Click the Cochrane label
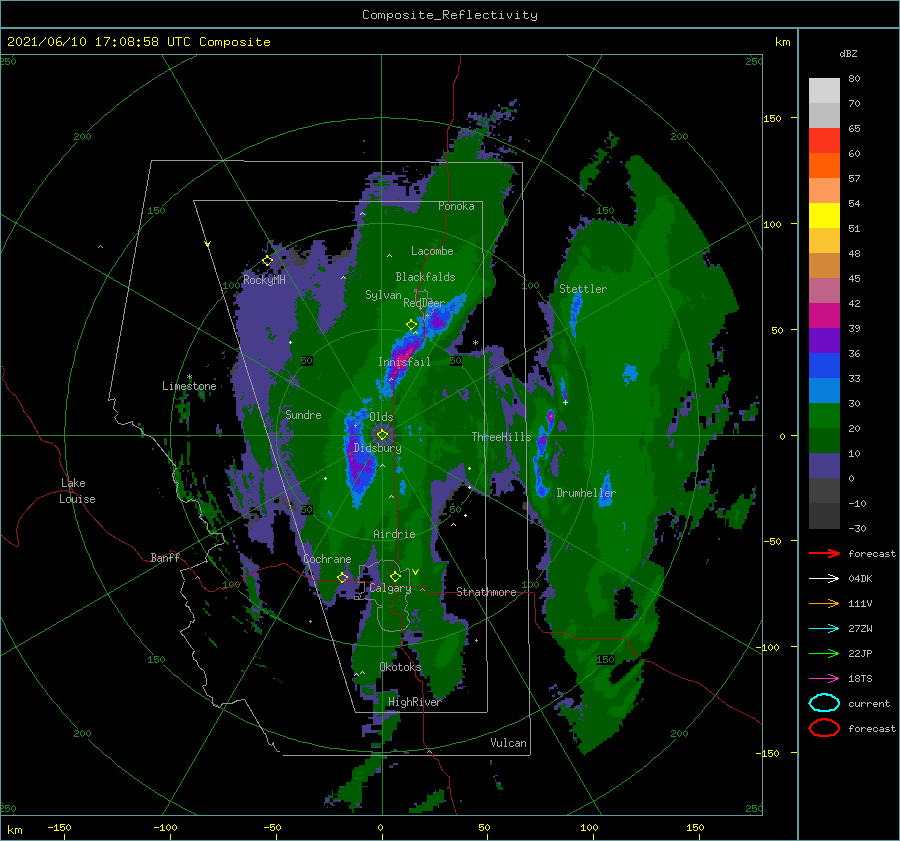 [327, 559]
